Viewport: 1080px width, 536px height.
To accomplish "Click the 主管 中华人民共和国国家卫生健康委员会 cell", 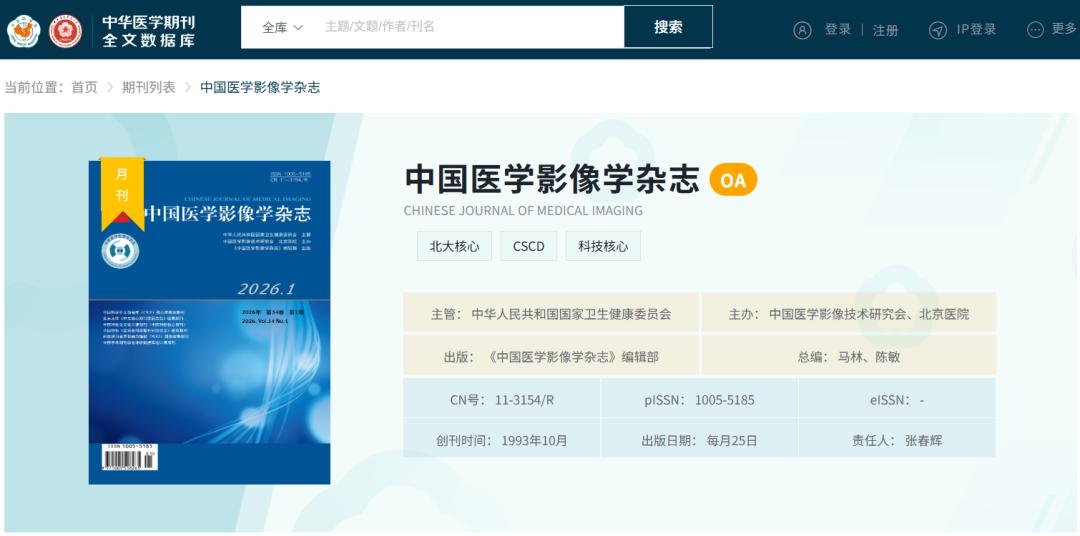I will pyautogui.click(x=551, y=314).
